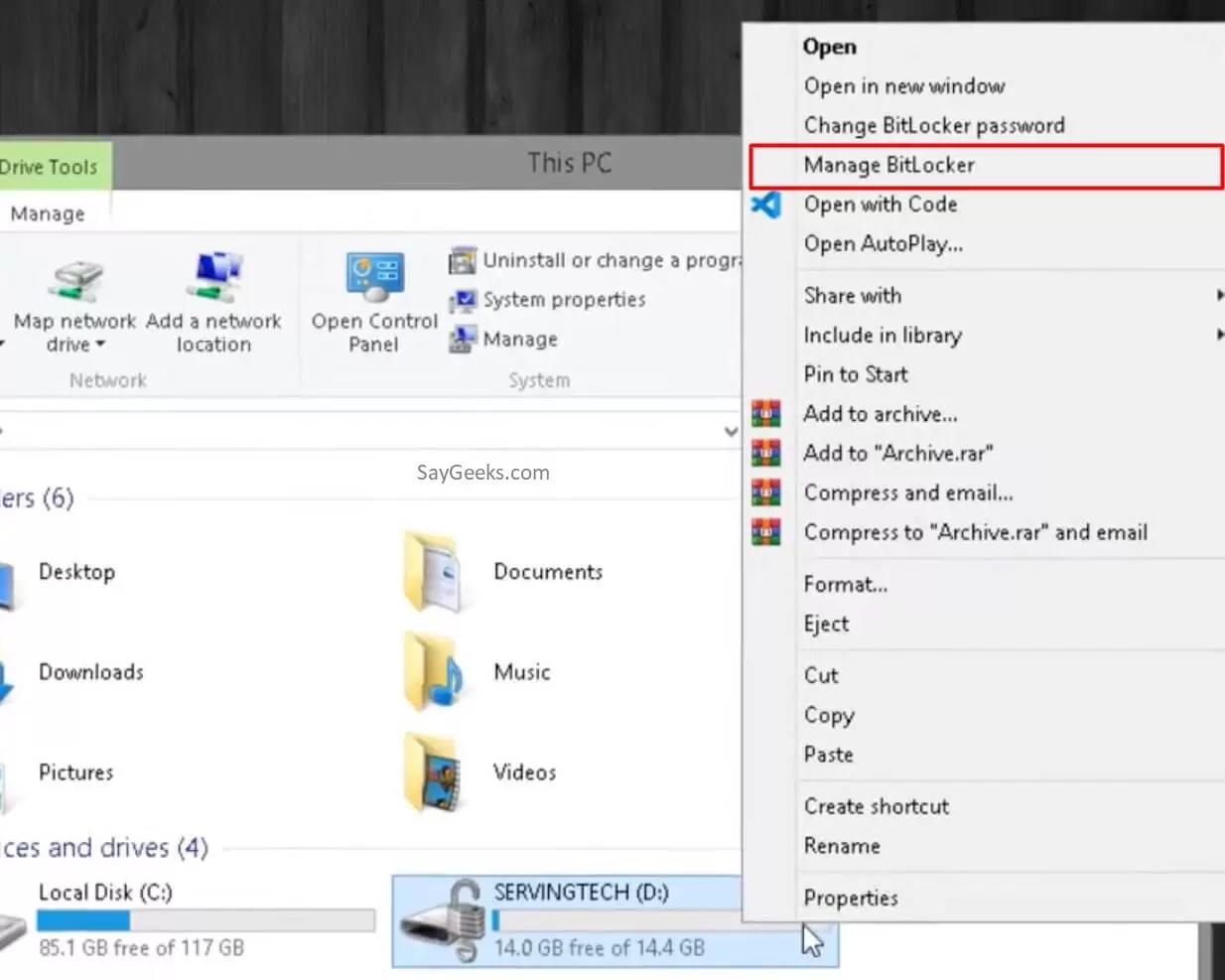The height and width of the screenshot is (980, 1225).
Task: Open the Videos folder icon
Action: (433, 772)
